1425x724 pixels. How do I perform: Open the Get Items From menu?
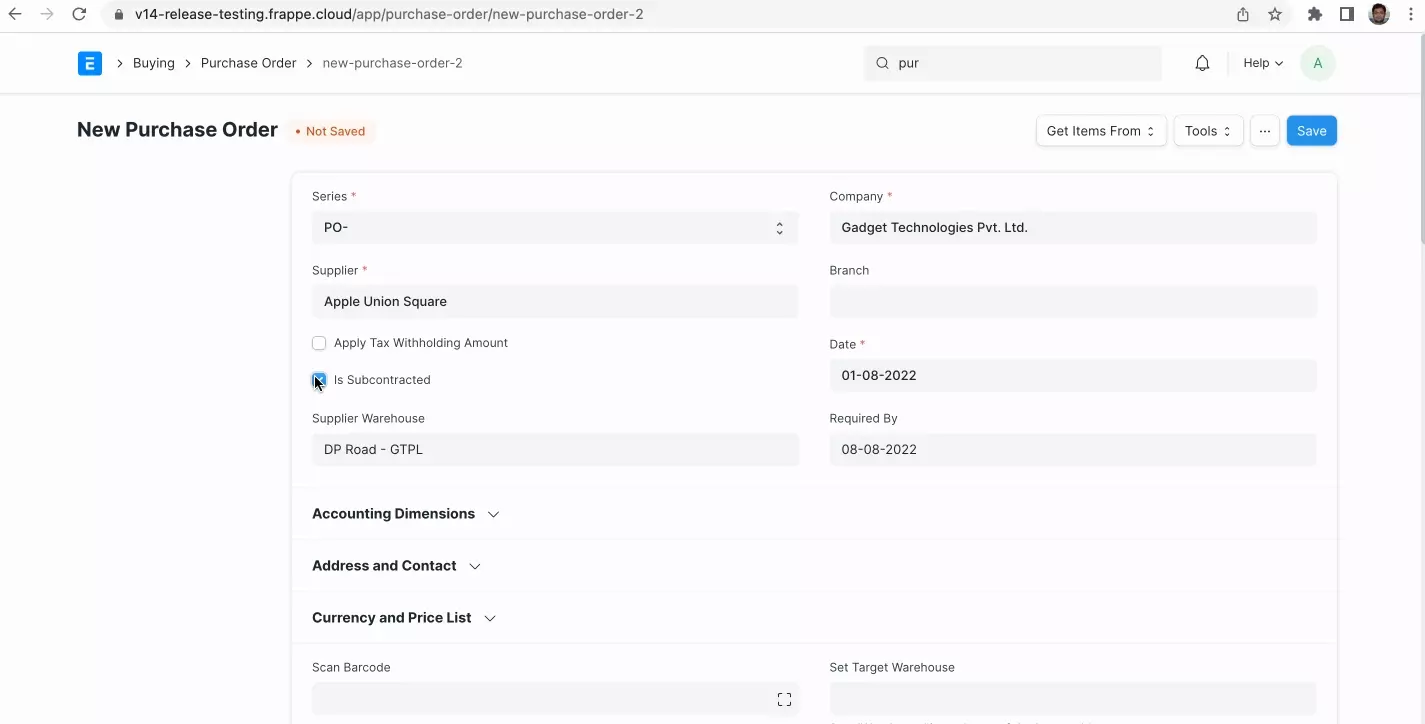tap(1100, 131)
